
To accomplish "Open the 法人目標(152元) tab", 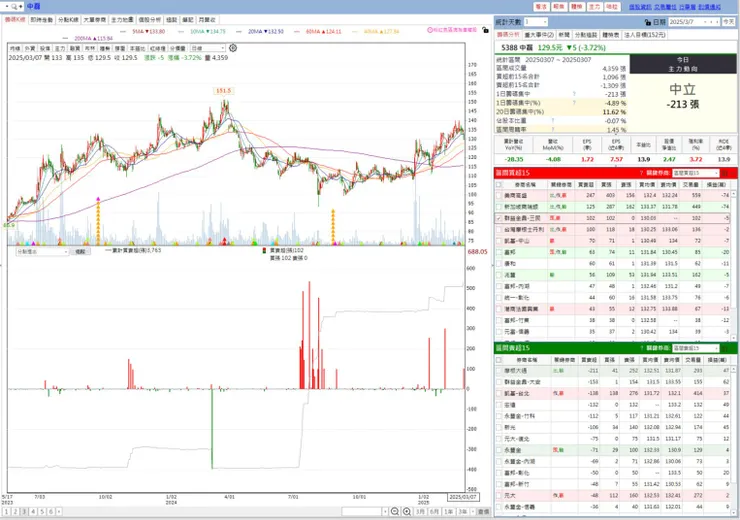I will pos(645,35).
